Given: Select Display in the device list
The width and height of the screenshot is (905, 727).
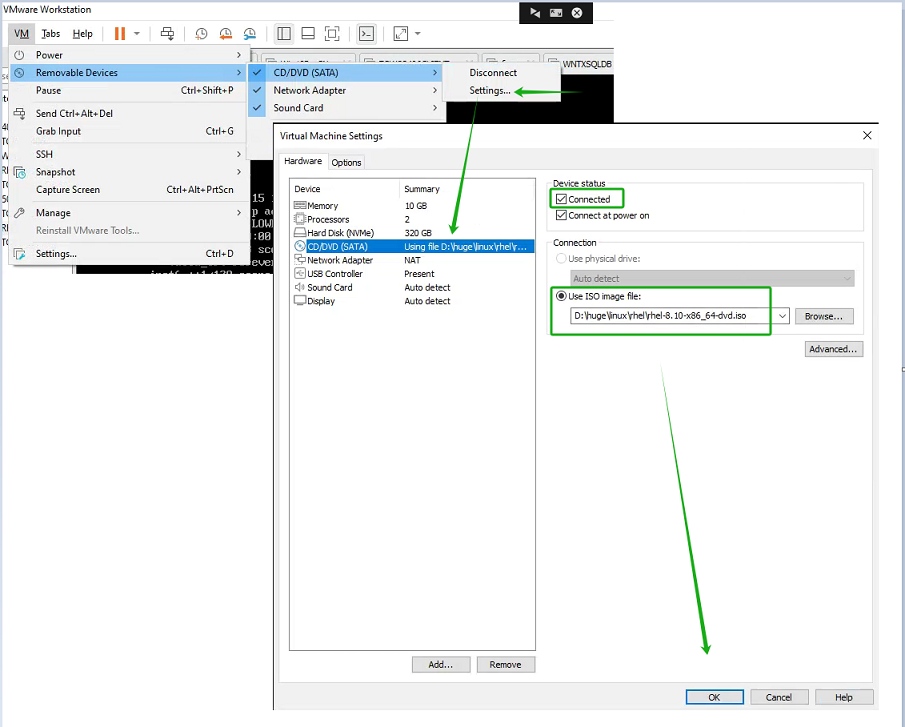Looking at the screenshot, I should 412,301.
